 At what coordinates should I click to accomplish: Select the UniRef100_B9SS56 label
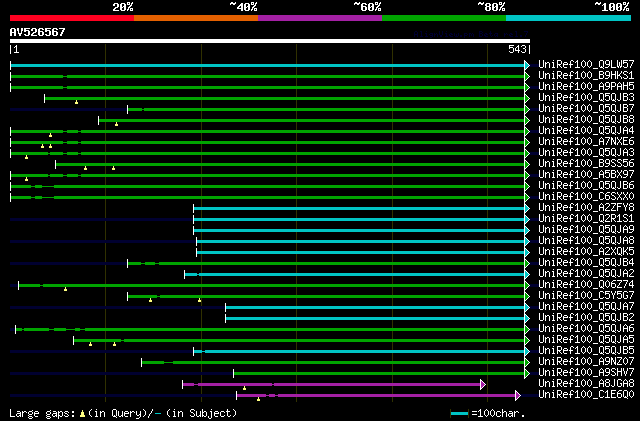click(586, 164)
